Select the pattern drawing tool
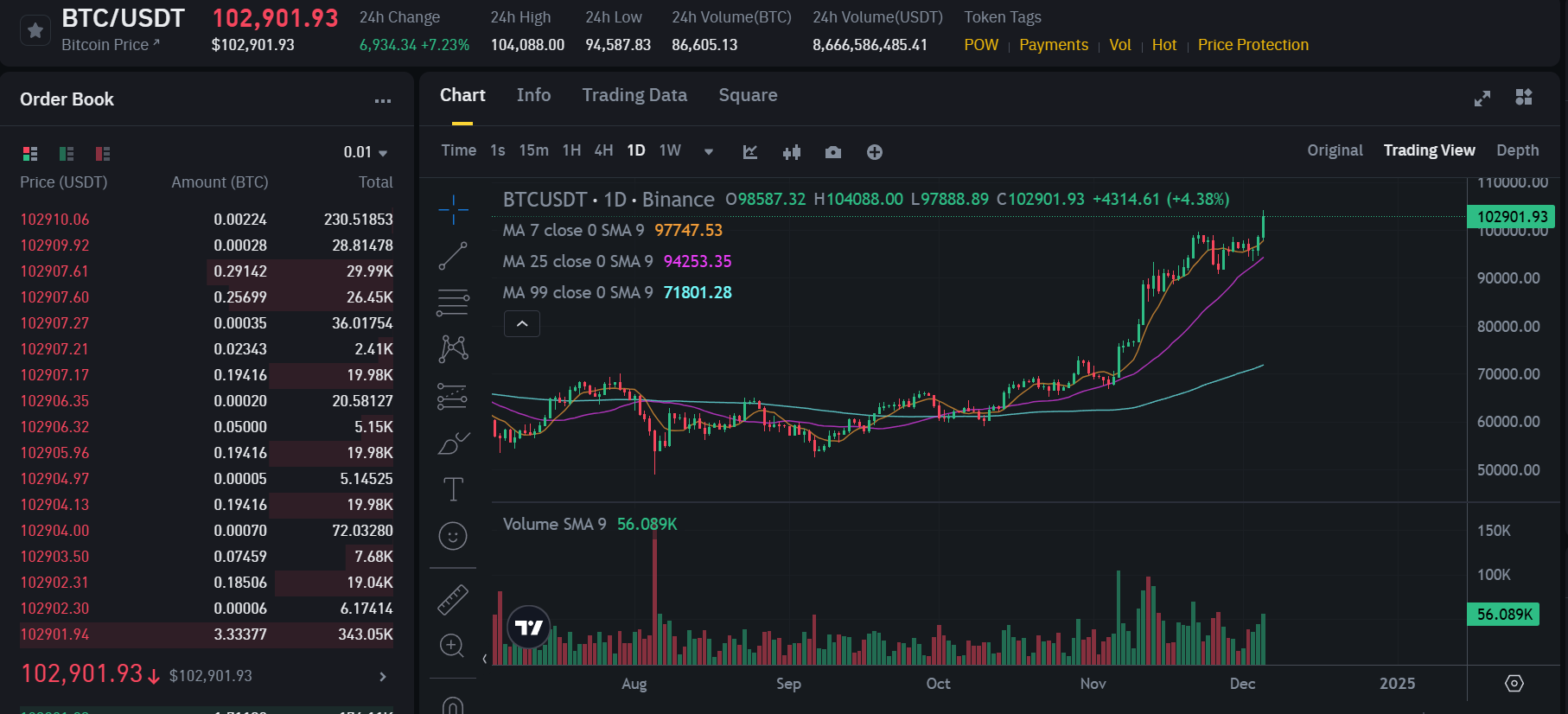 tap(453, 349)
